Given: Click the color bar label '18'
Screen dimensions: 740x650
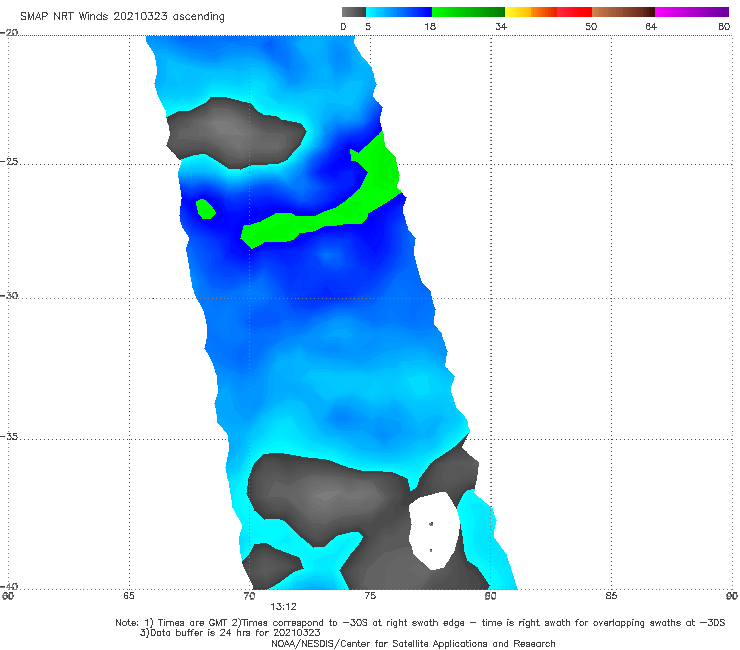Looking at the screenshot, I should [430, 26].
